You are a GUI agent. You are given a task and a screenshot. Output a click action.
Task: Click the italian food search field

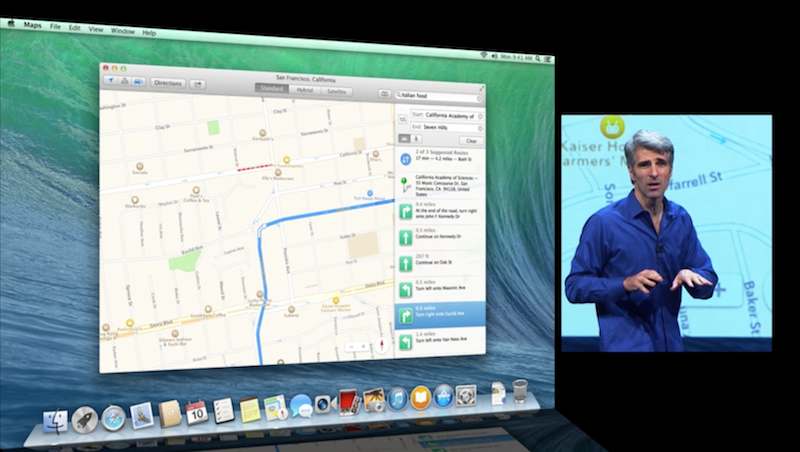click(439, 96)
